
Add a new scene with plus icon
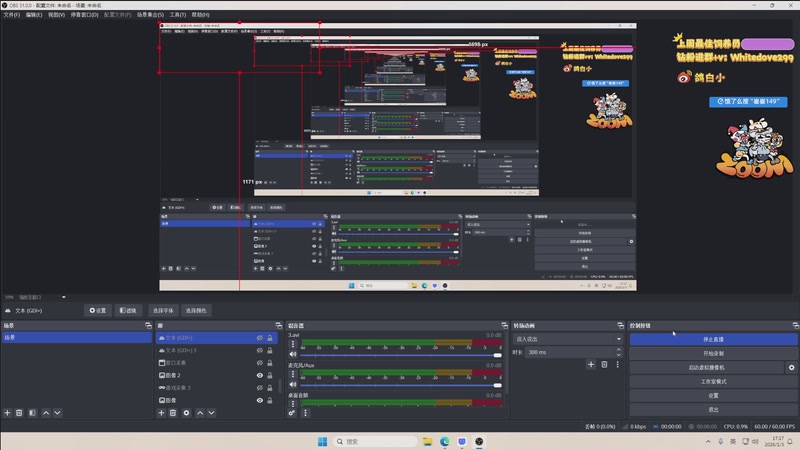coord(7,413)
